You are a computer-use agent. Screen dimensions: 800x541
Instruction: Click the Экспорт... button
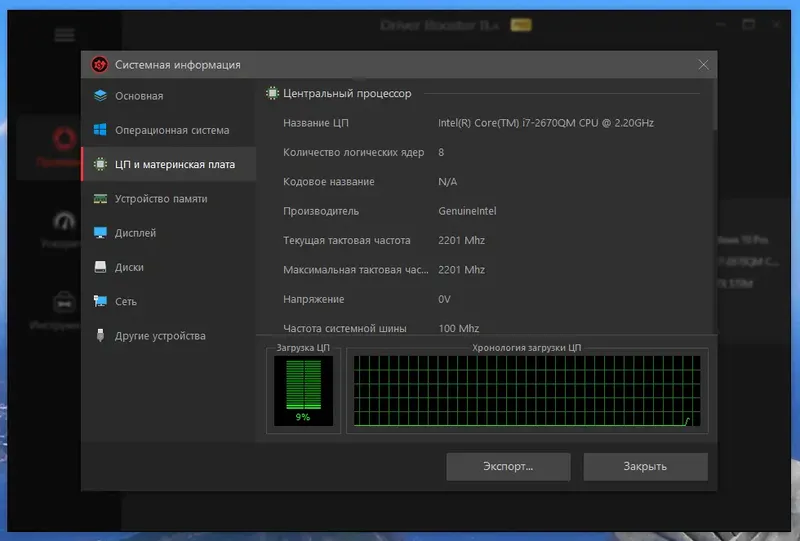pyautogui.click(x=508, y=466)
